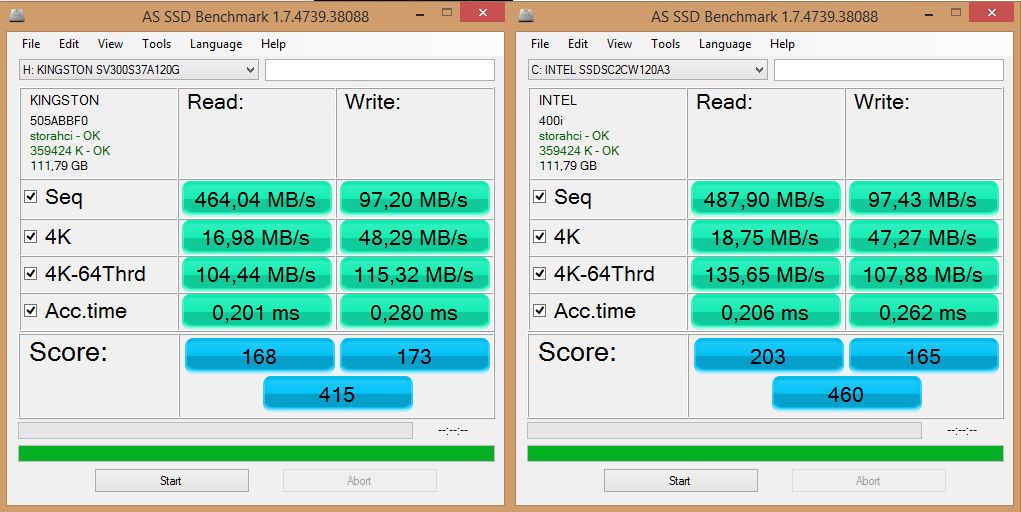Image resolution: width=1021 pixels, height=512 pixels.
Task: Toggle Acc.time checkbox in Kingston window
Action: click(x=31, y=310)
